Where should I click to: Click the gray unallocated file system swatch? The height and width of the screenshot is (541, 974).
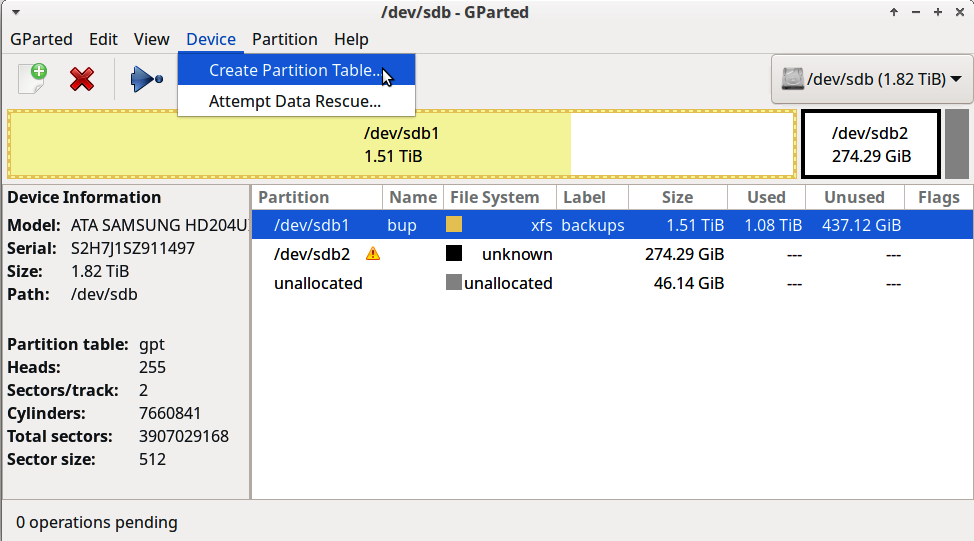454,283
